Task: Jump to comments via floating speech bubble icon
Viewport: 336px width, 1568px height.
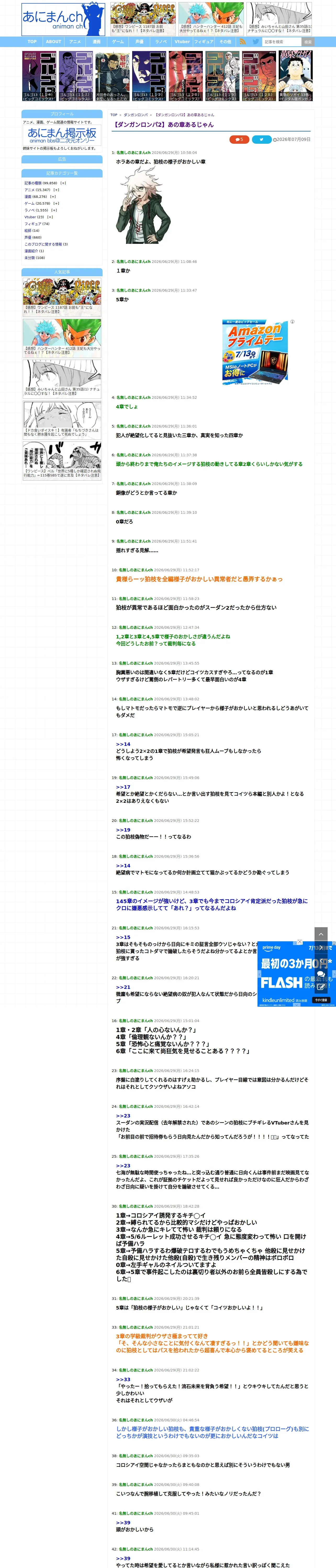Action: tap(321, 974)
